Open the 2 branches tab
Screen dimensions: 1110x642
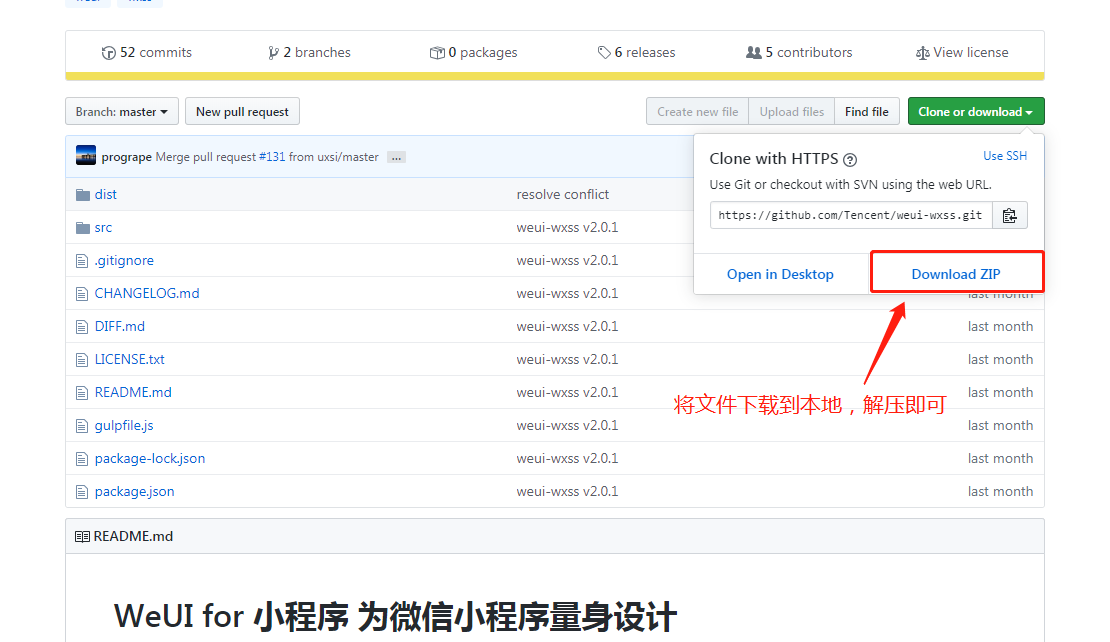(309, 52)
